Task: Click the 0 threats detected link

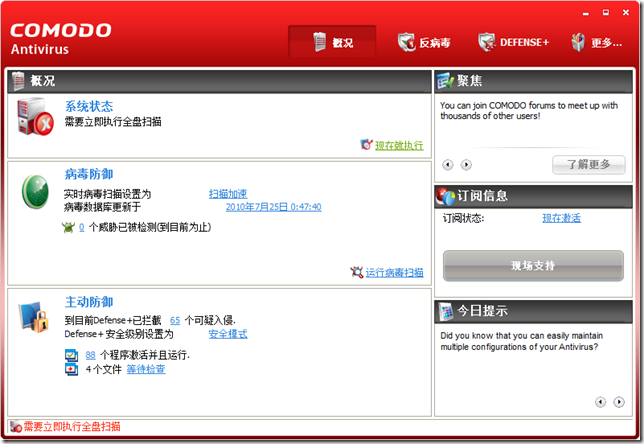Action: (x=82, y=227)
